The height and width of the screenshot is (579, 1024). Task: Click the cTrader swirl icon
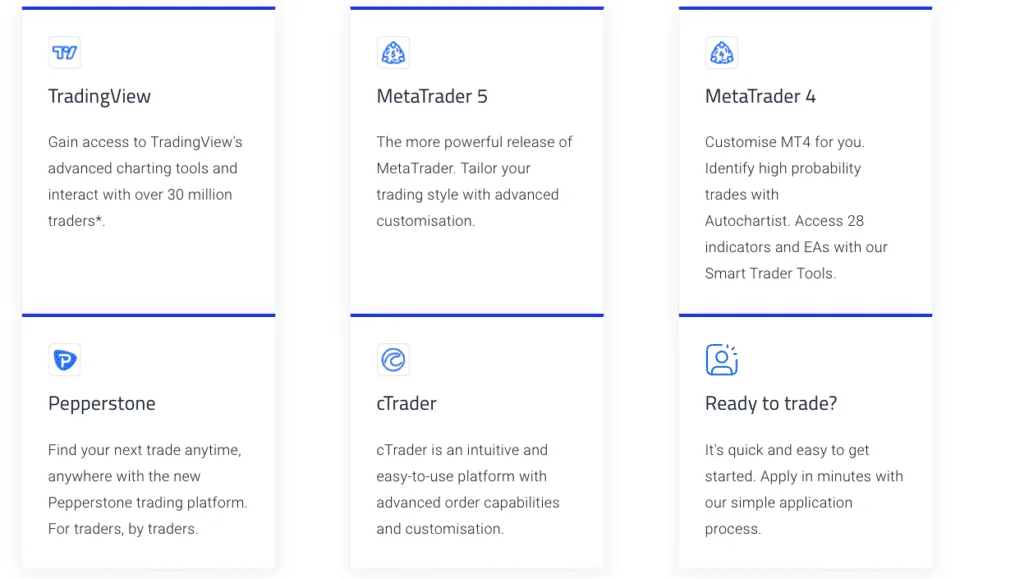coord(393,360)
